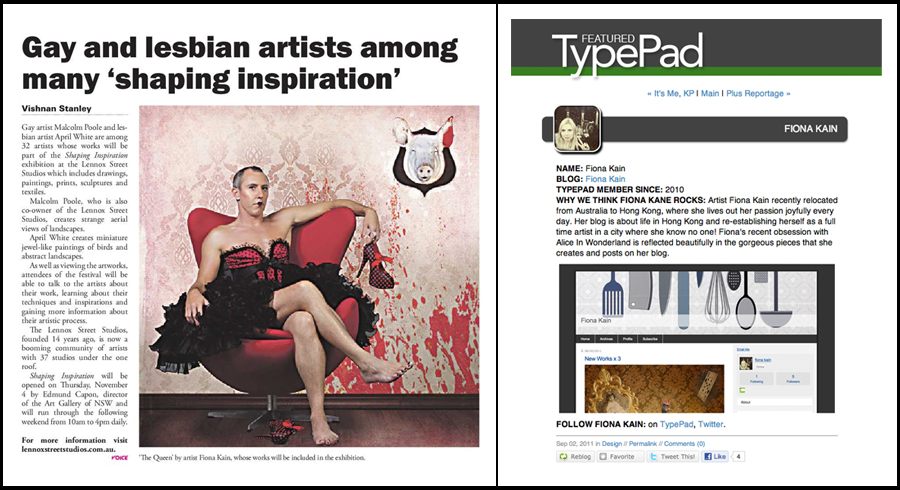This screenshot has width=900, height=490.
Task: Click The Queen artwork photo in article
Action: (x=309, y=276)
